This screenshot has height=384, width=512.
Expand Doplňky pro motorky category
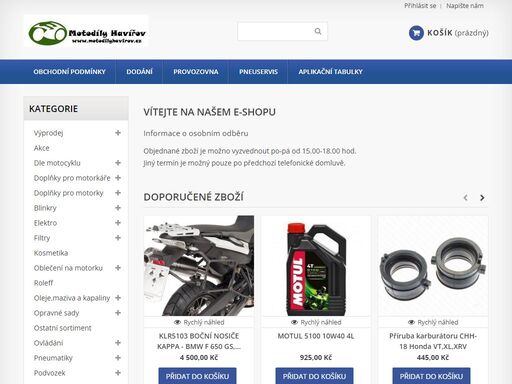pyautogui.click(x=118, y=193)
